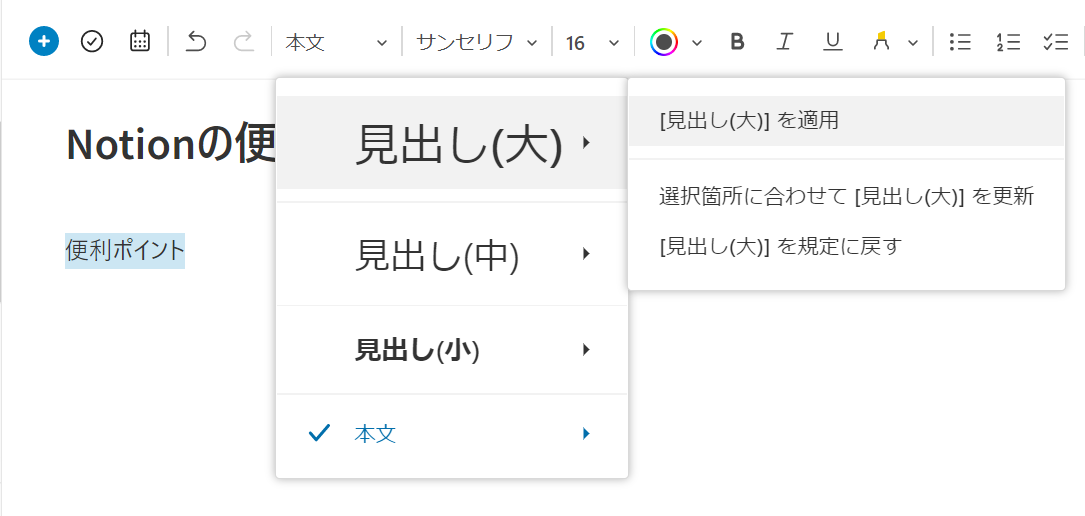Click the redo arrow icon

tap(244, 42)
